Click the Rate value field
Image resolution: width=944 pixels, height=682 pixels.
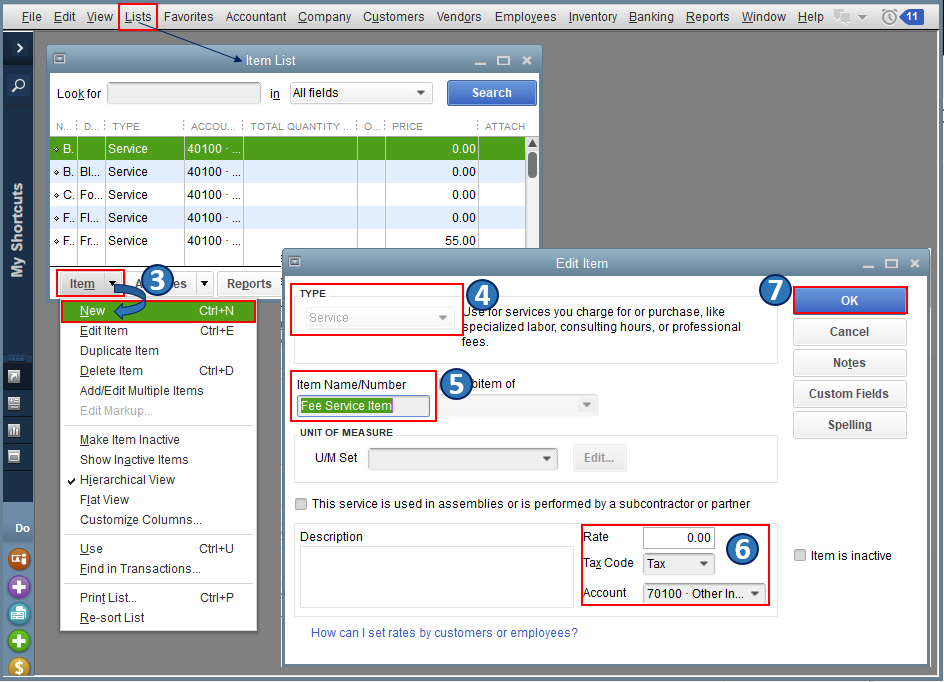coord(678,538)
